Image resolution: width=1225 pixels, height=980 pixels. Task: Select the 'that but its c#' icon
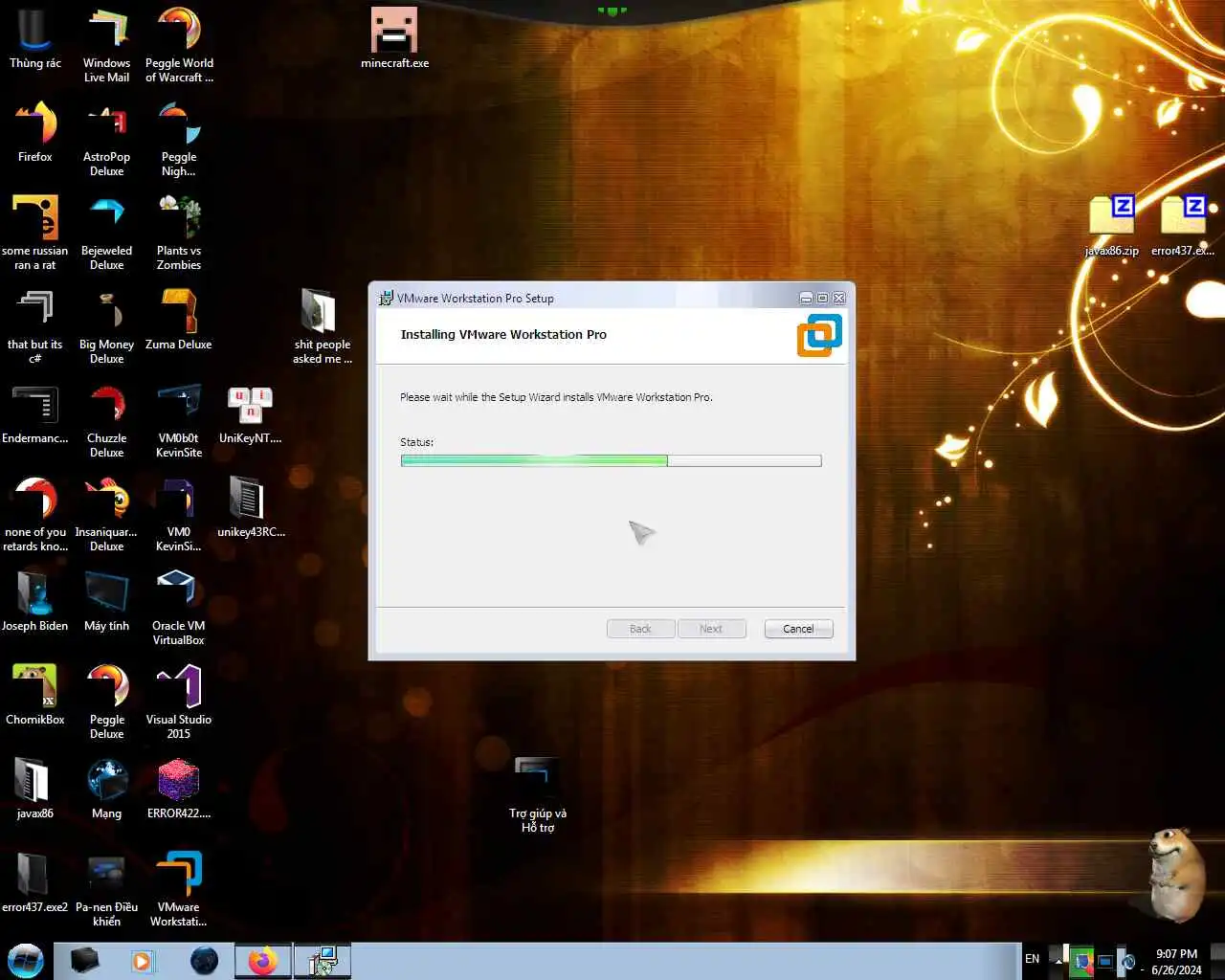34,325
